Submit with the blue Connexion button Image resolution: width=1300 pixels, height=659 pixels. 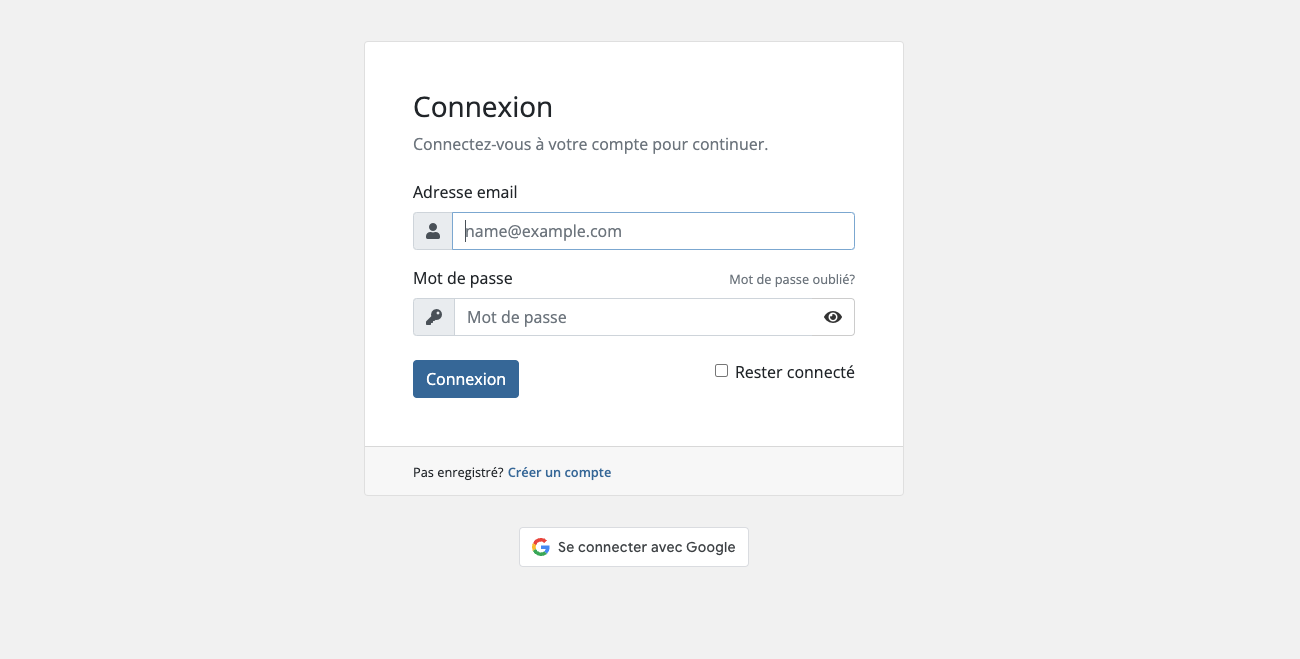tap(466, 379)
